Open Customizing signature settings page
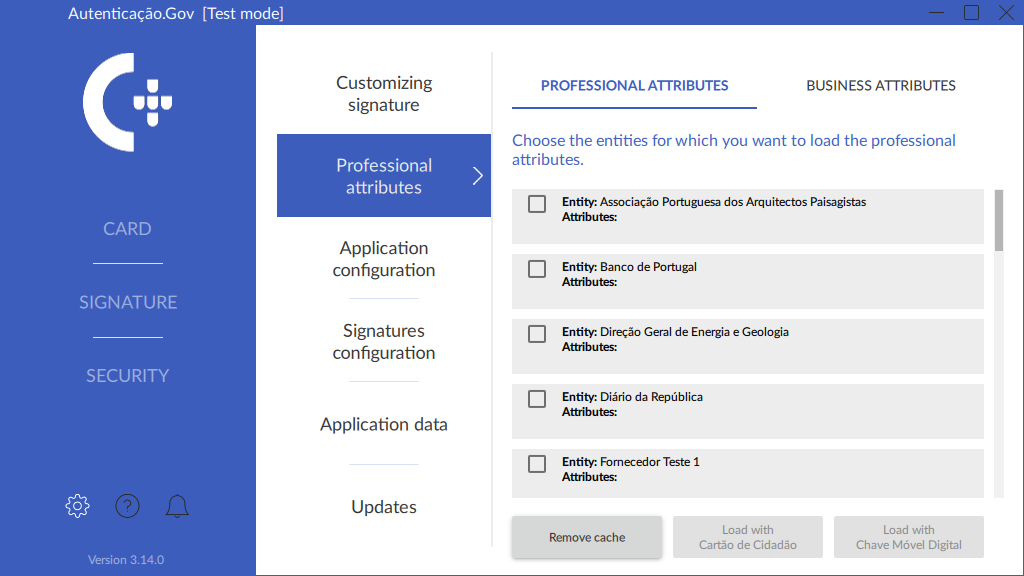 (384, 94)
